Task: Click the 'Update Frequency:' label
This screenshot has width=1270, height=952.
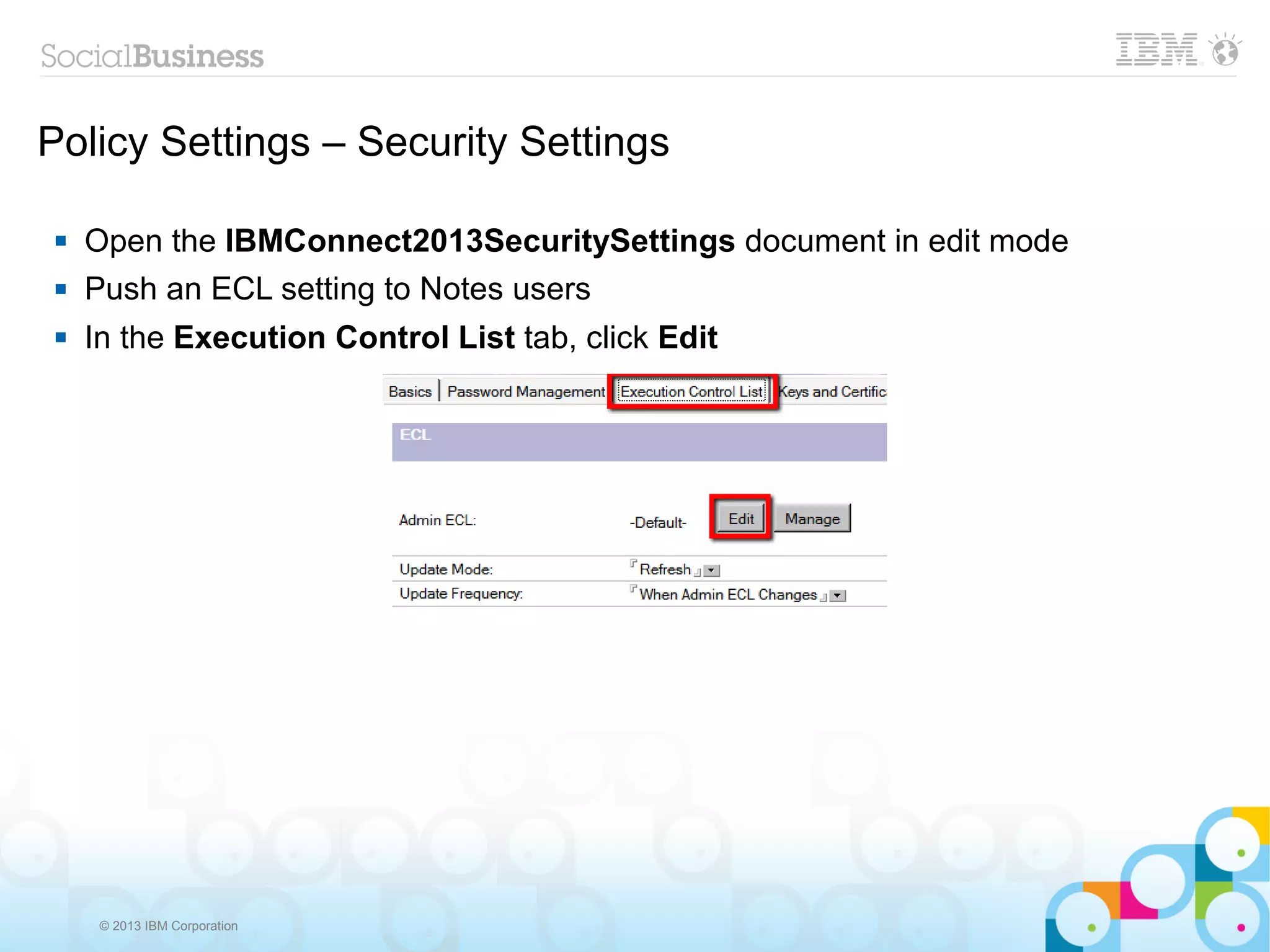Action: point(461,594)
